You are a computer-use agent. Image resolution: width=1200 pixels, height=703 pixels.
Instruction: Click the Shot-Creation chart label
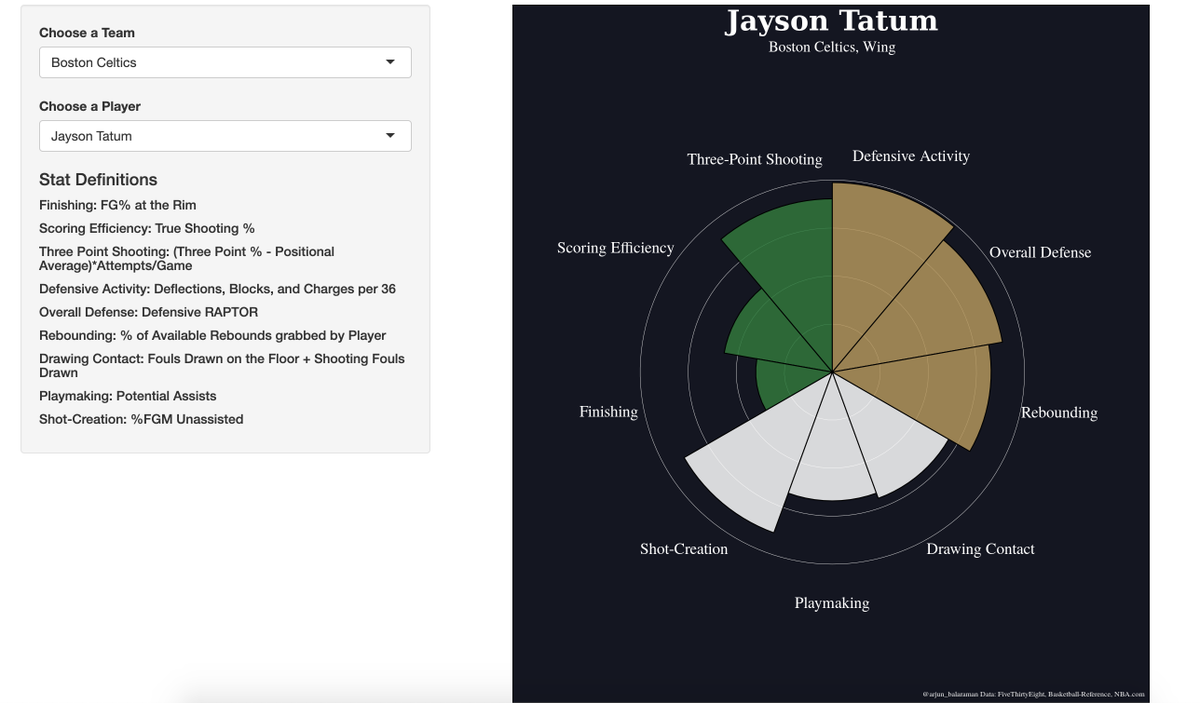[x=684, y=549]
